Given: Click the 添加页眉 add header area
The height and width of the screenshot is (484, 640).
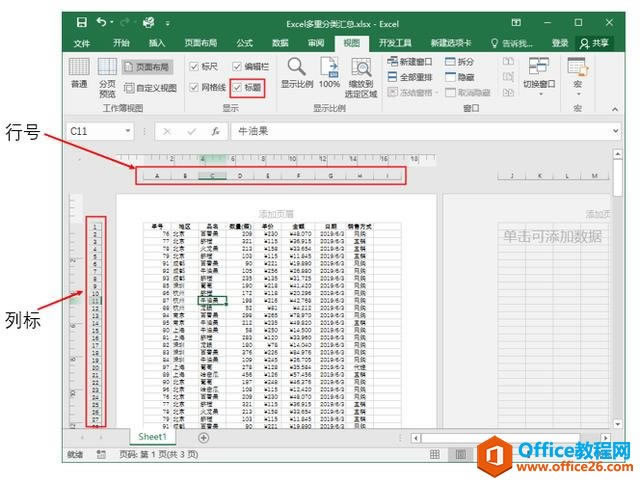Looking at the screenshot, I should (x=276, y=214).
